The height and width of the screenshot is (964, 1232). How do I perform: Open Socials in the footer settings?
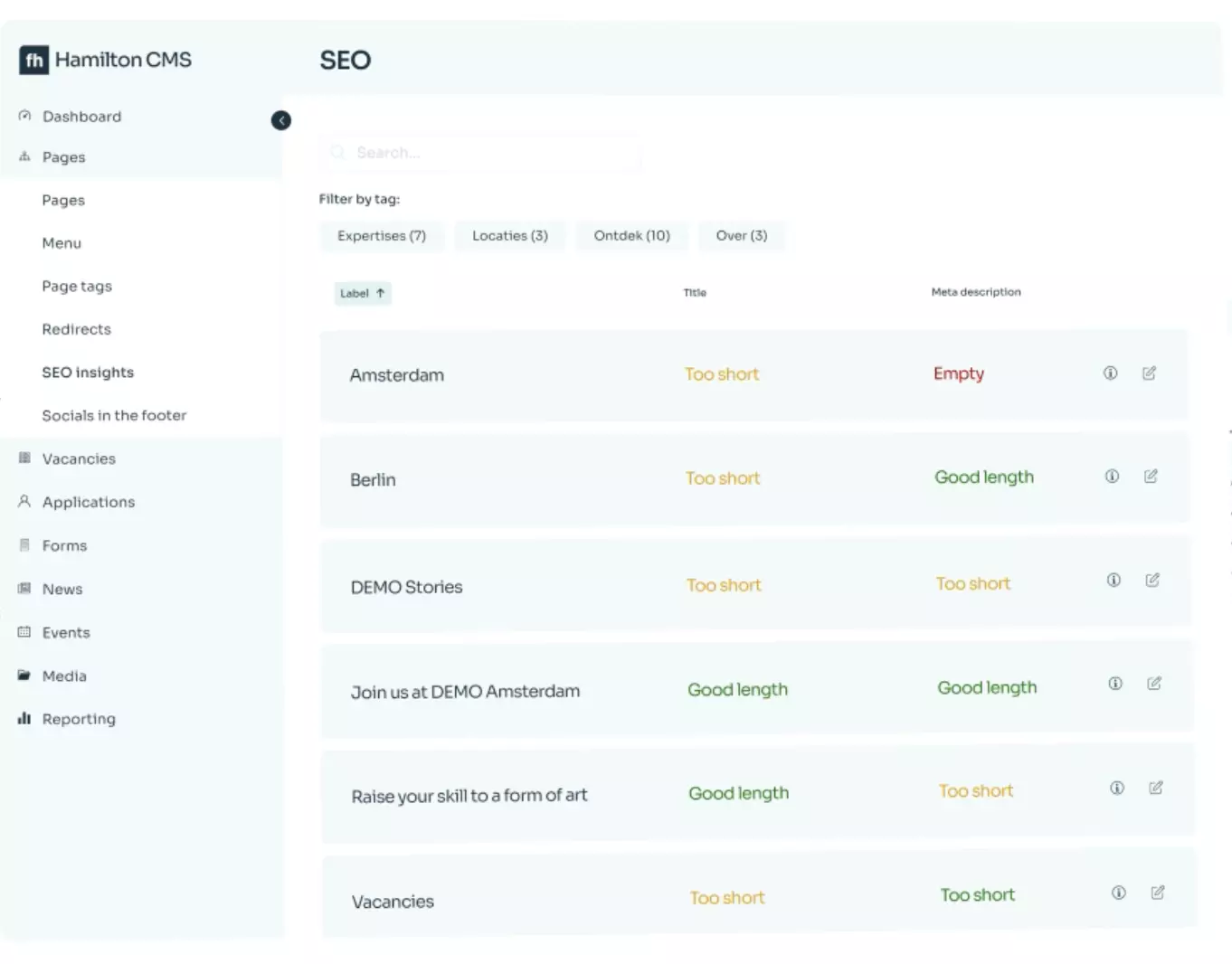click(114, 416)
